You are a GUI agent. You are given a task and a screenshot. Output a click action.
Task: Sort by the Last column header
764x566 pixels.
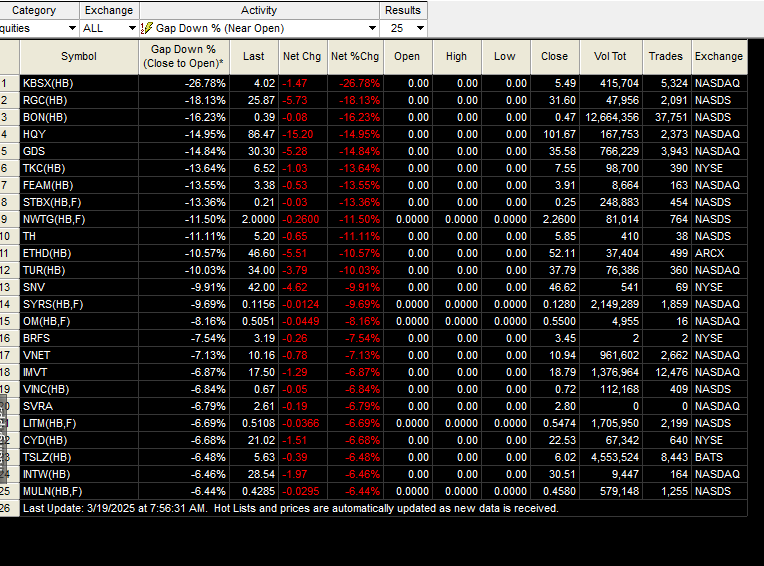(254, 57)
